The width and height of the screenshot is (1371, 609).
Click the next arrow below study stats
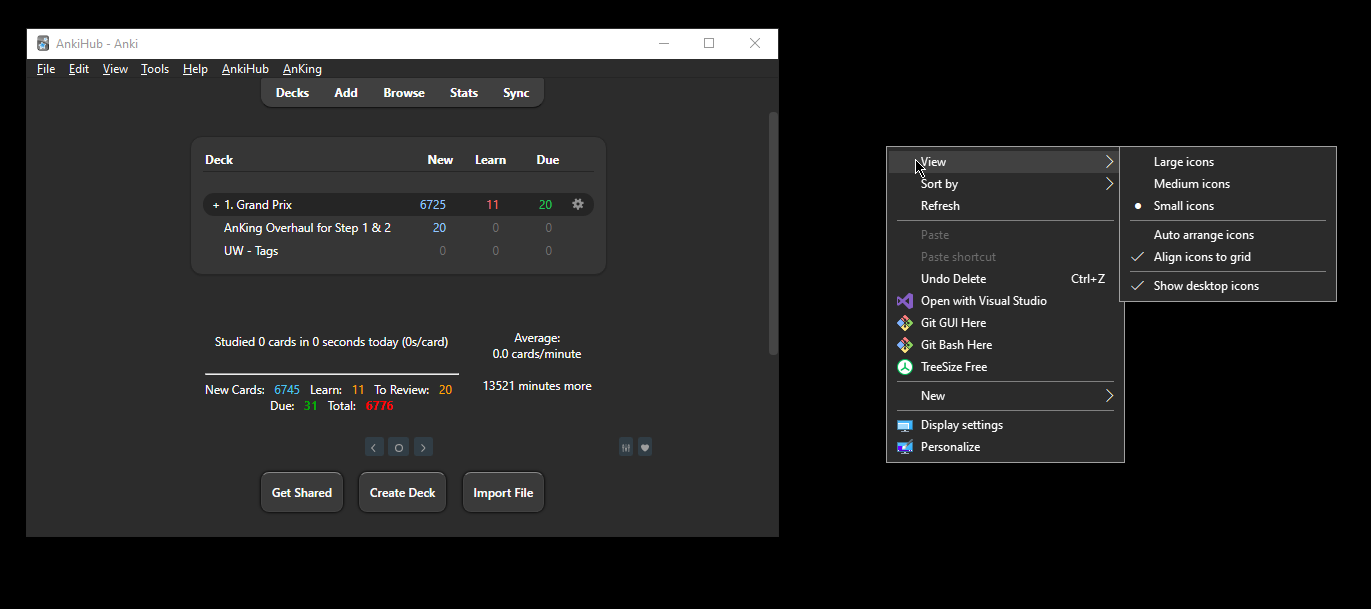tap(423, 447)
